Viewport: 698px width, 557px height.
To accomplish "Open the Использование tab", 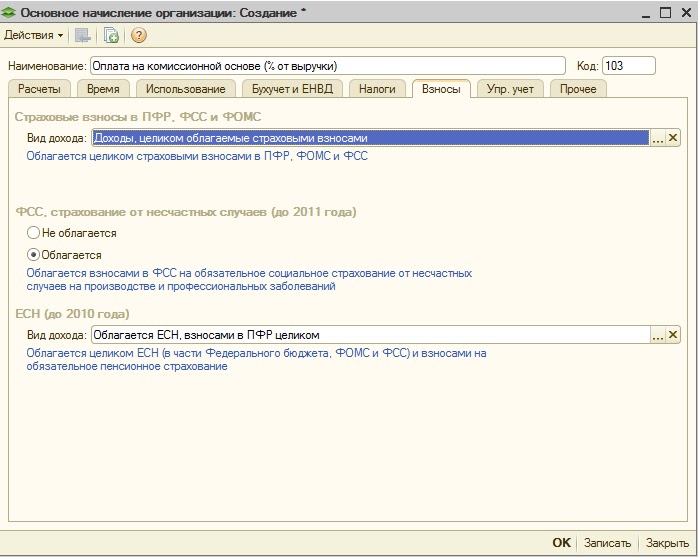I will (186, 89).
